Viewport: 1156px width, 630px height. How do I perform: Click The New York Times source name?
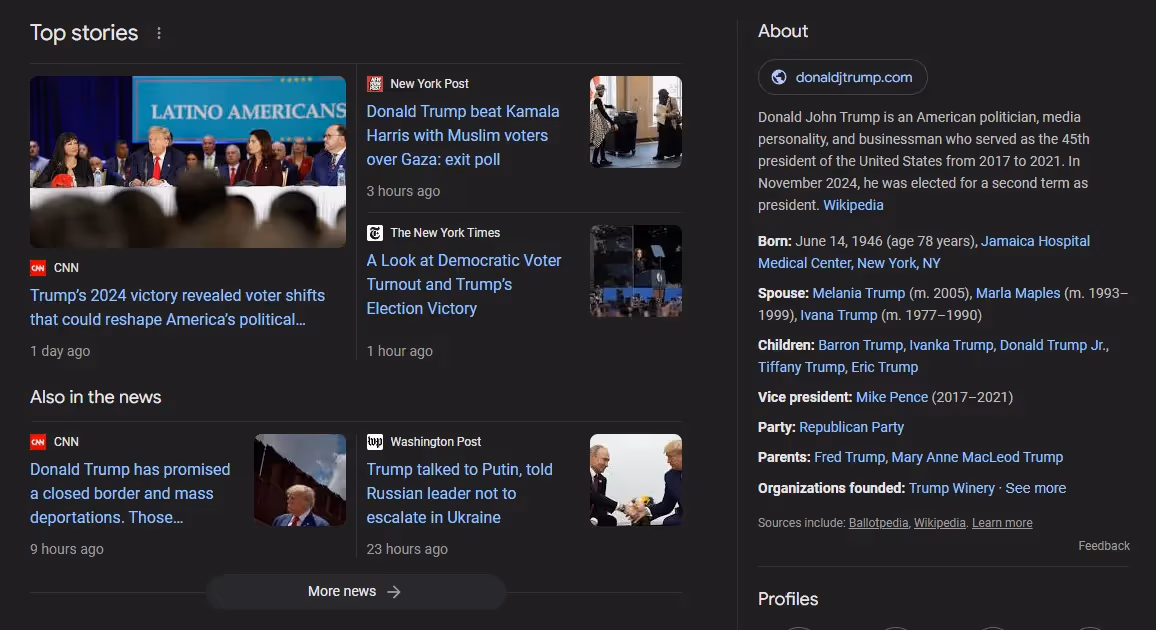445,233
